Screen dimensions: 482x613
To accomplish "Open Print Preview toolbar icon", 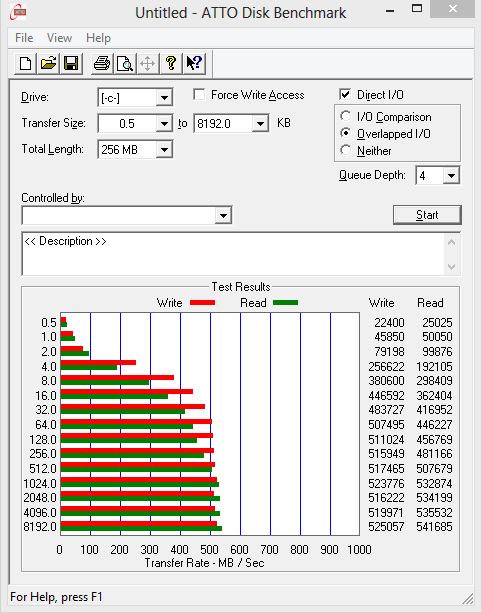I will pyautogui.click(x=125, y=63).
